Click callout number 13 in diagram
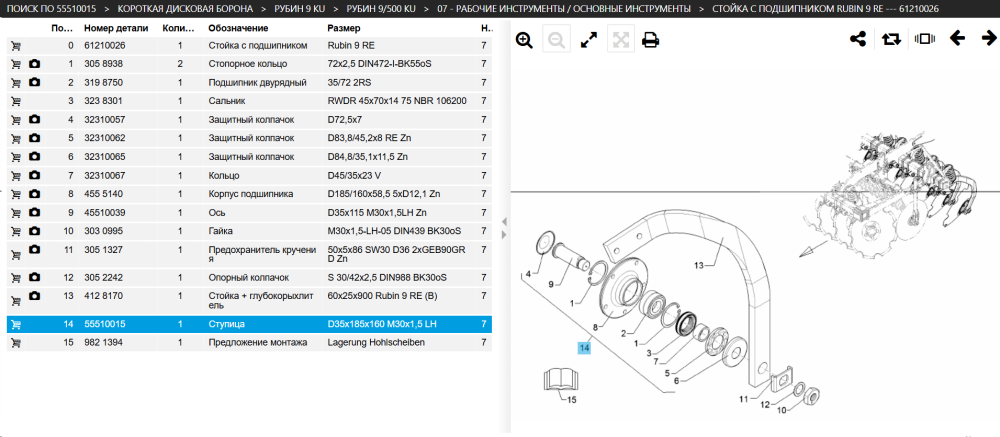1000x437 pixels. (x=698, y=265)
